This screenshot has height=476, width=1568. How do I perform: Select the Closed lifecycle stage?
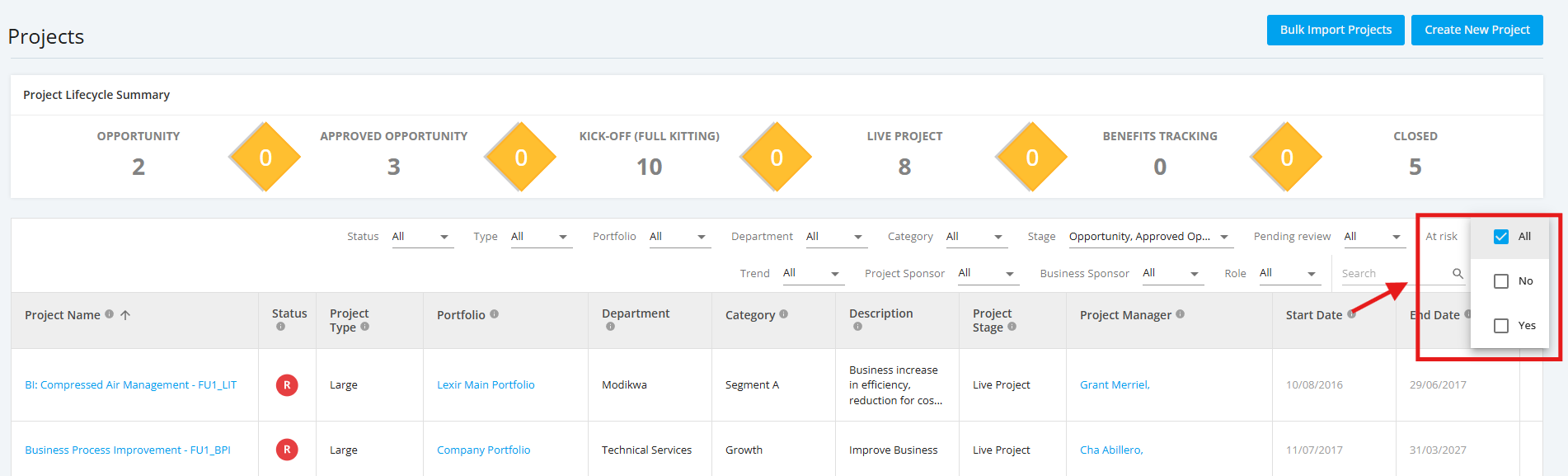tap(1415, 154)
